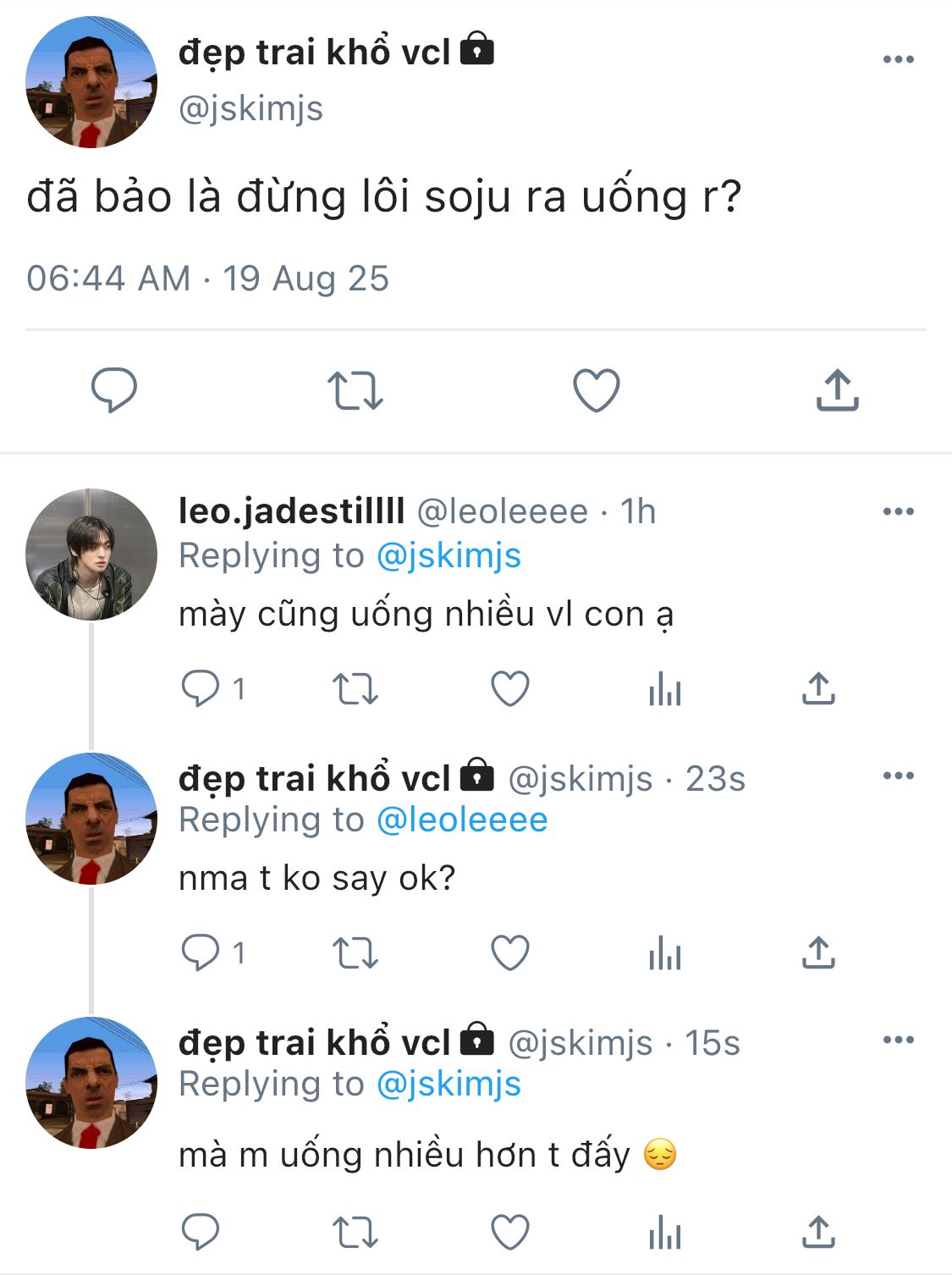Share leo.jadestillll's reply
Image resolution: width=952 pixels, height=1275 pixels.
(x=818, y=688)
